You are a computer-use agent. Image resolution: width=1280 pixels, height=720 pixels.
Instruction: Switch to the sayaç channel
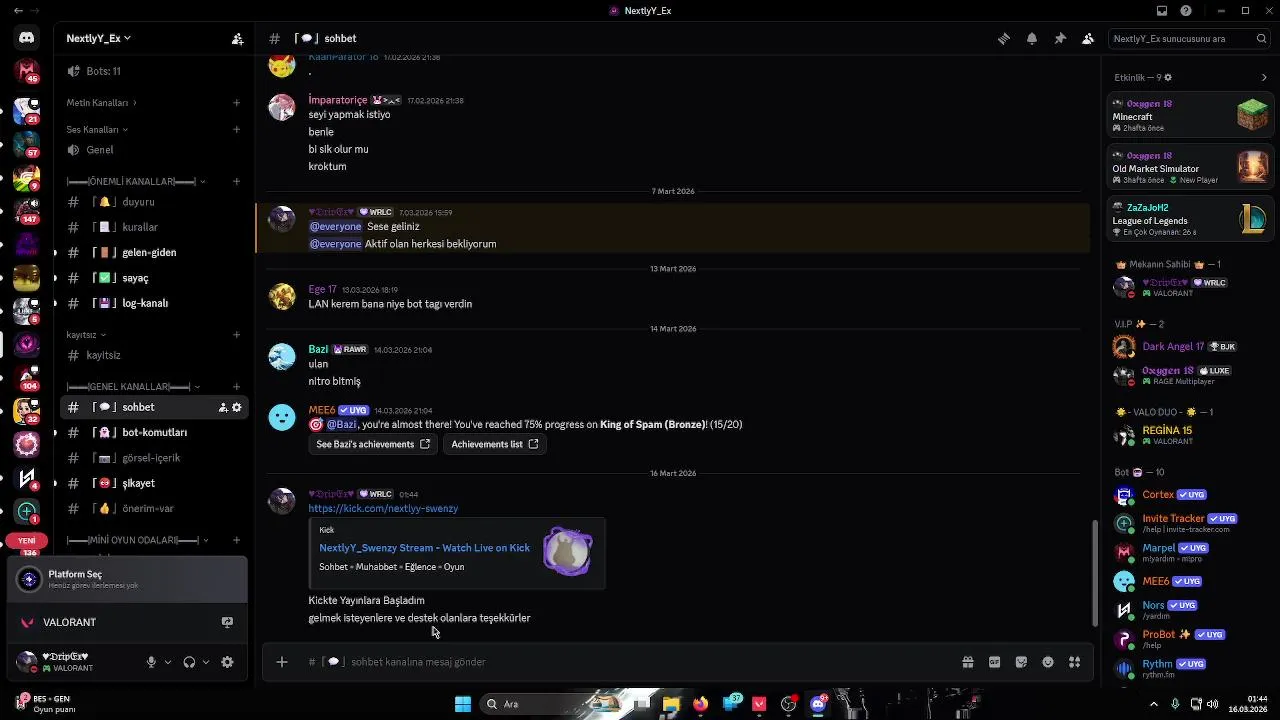(x=154, y=278)
